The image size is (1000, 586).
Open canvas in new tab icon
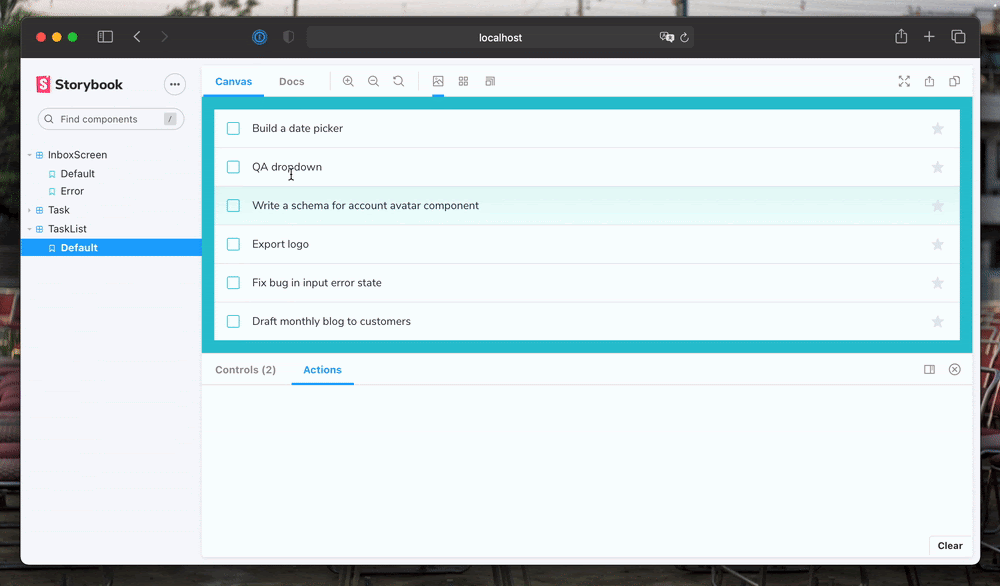pos(929,81)
